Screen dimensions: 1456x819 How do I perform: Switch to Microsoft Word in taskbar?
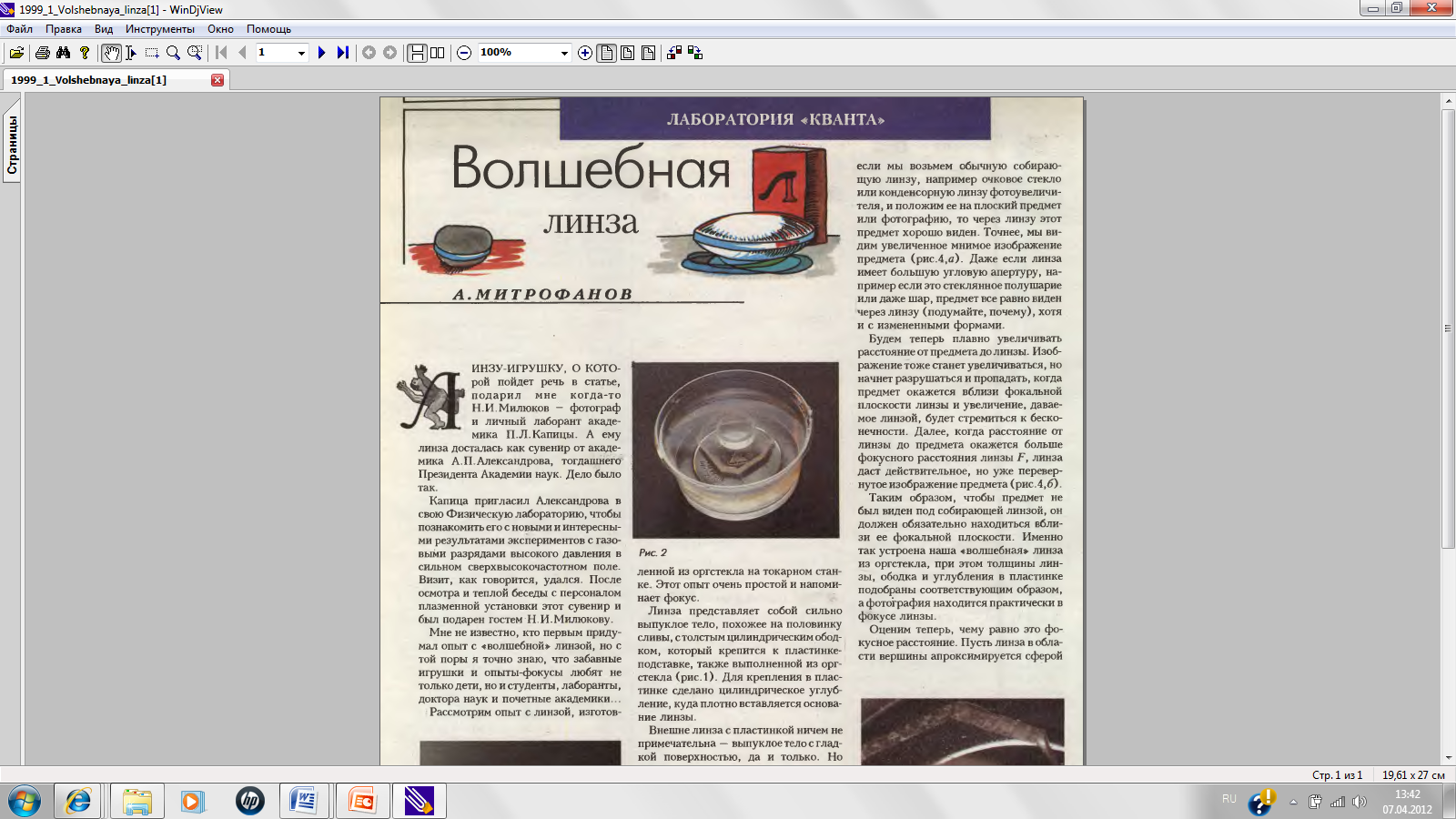click(304, 802)
